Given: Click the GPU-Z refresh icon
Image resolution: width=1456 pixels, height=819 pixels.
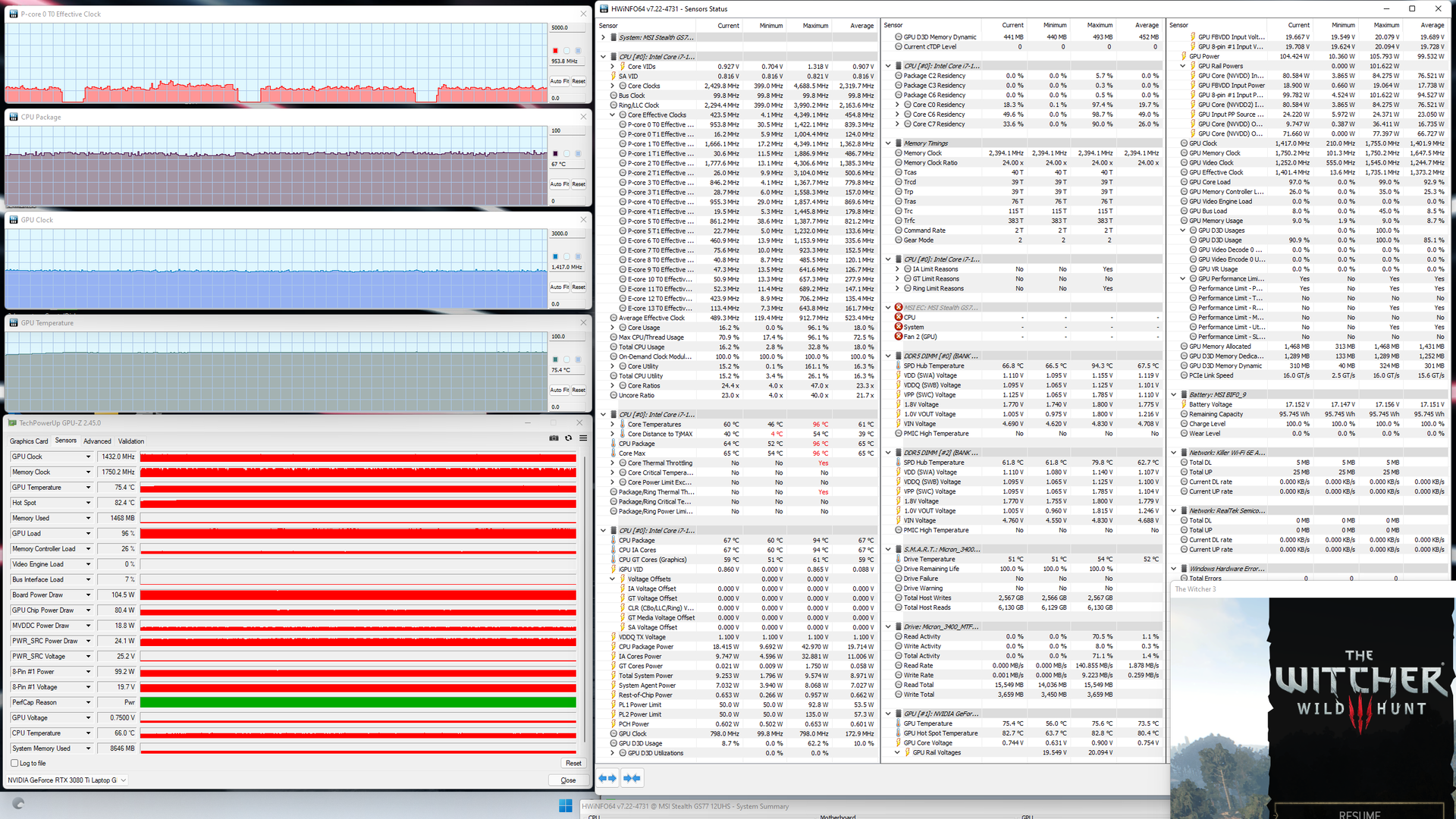Looking at the screenshot, I should pyautogui.click(x=568, y=438).
